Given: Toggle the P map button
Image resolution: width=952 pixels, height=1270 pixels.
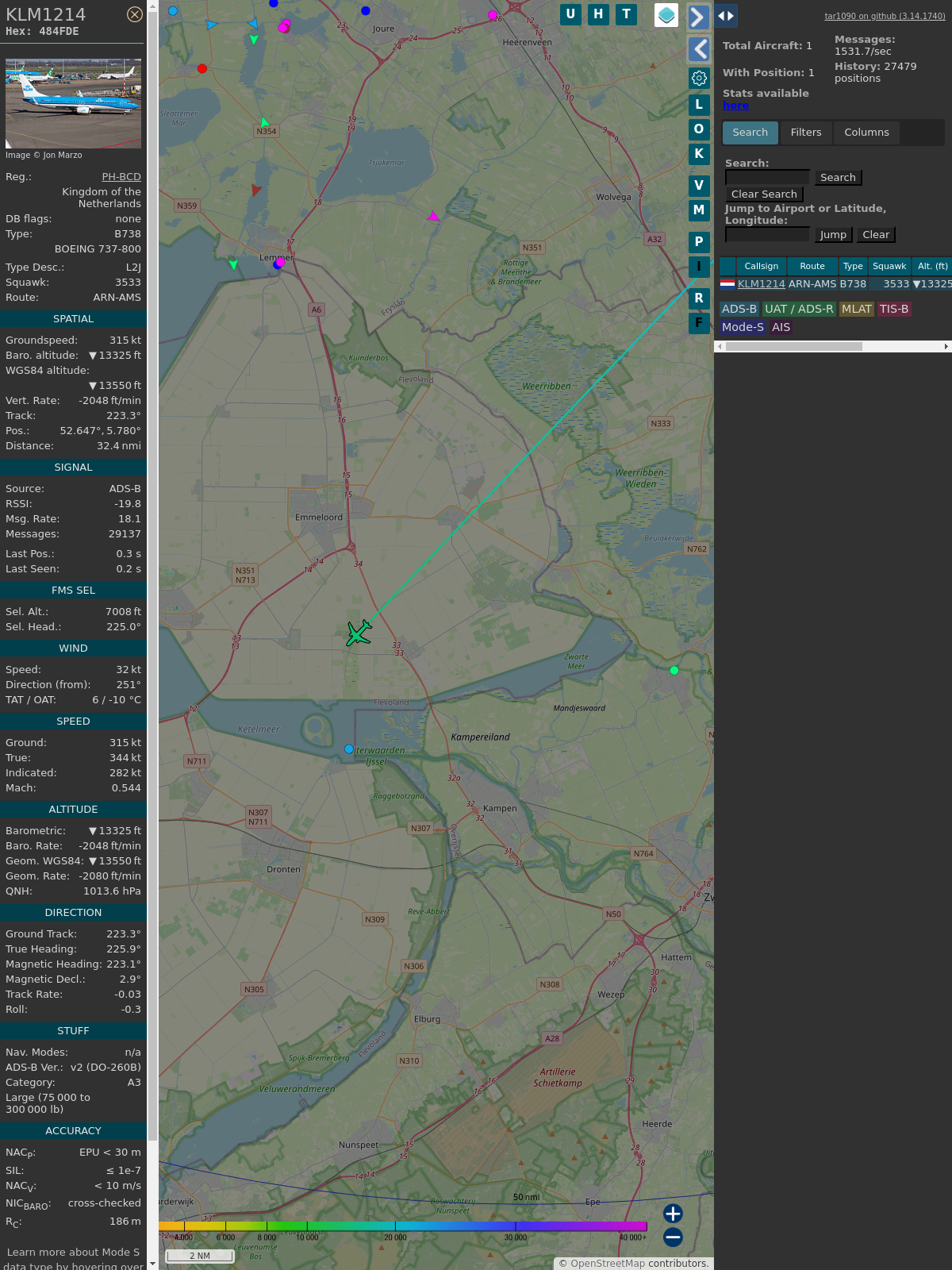Looking at the screenshot, I should [699, 242].
